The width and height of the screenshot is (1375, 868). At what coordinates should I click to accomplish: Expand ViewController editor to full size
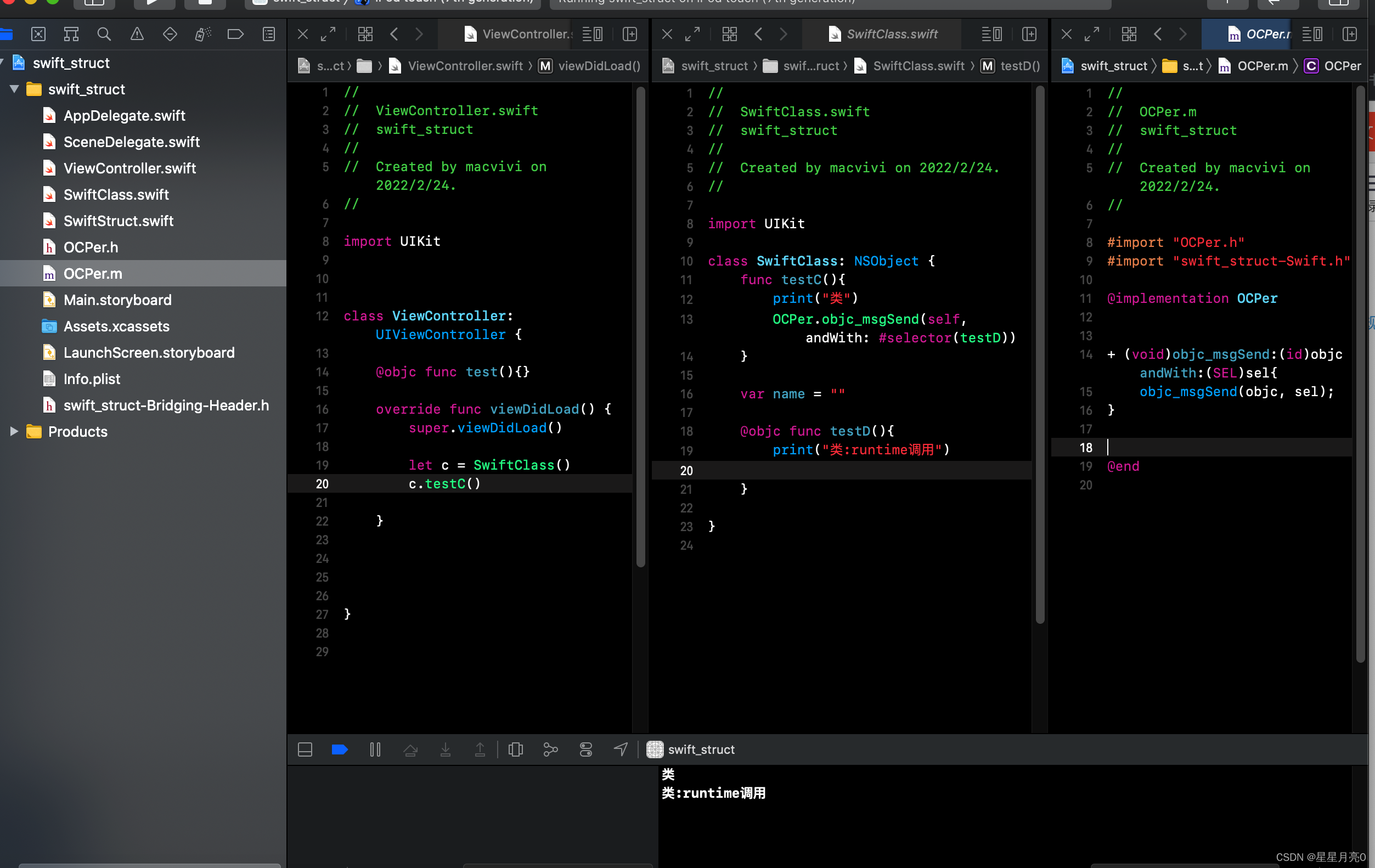click(328, 34)
